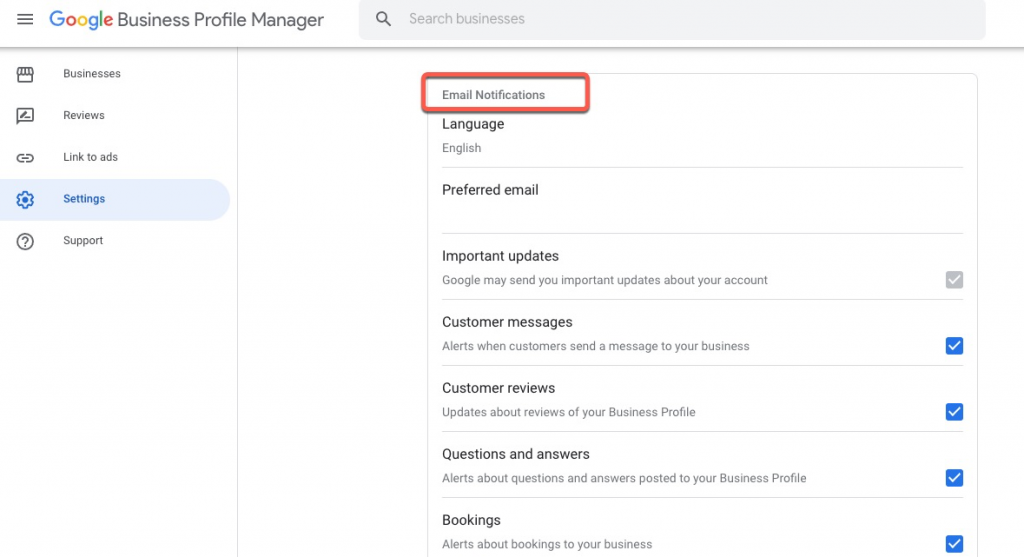The width and height of the screenshot is (1024, 557).
Task: Click the Customer messages label
Action: tap(507, 322)
